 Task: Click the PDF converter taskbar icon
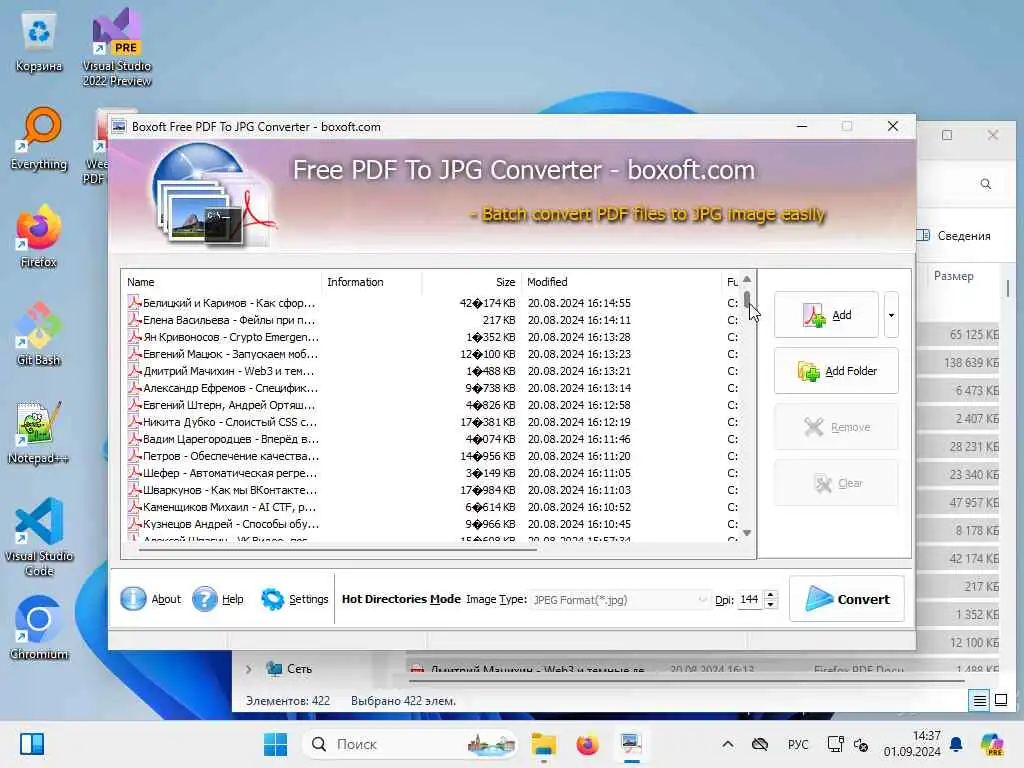(631, 744)
